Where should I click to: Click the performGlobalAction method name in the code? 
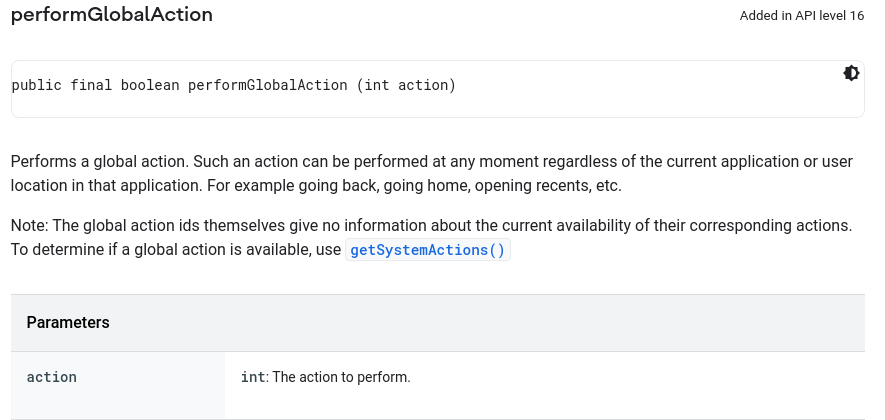268,85
